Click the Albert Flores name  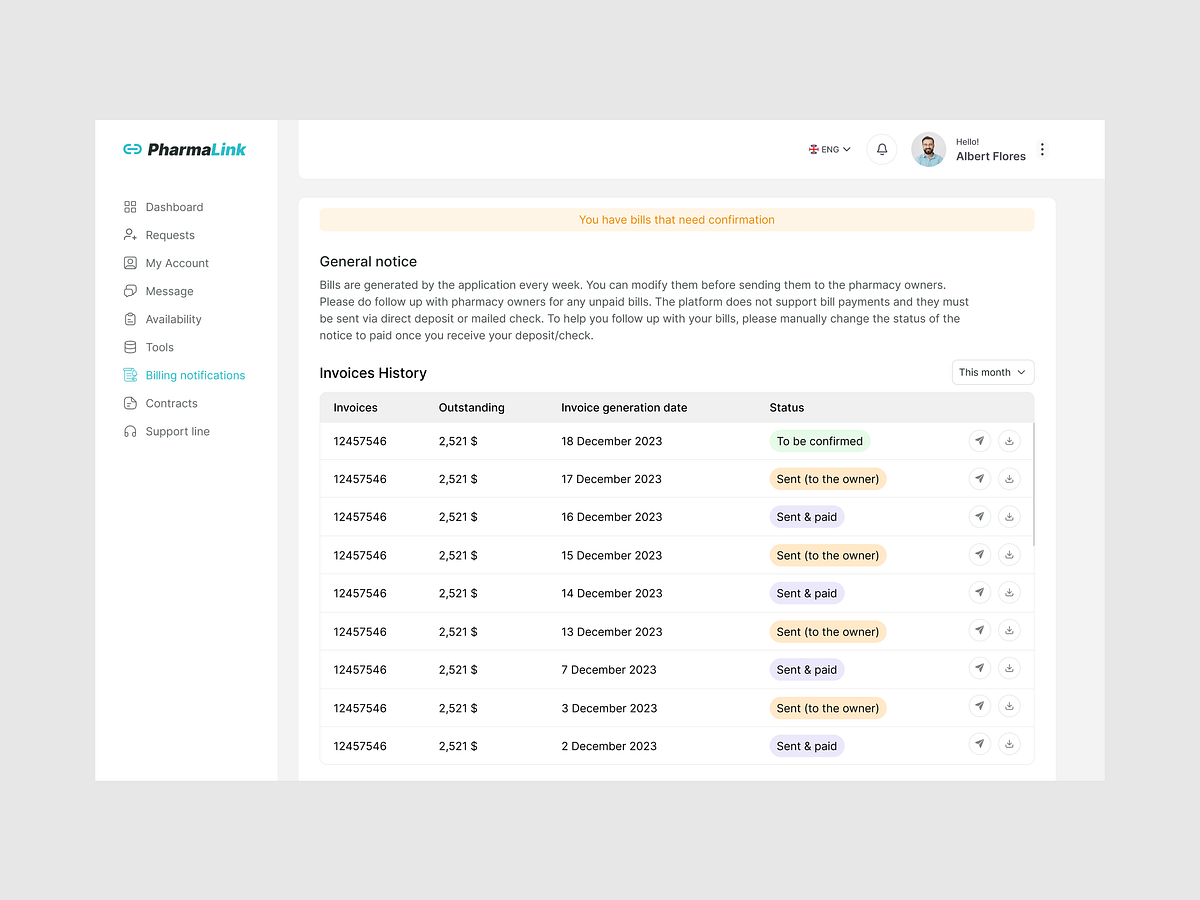[x=991, y=156]
